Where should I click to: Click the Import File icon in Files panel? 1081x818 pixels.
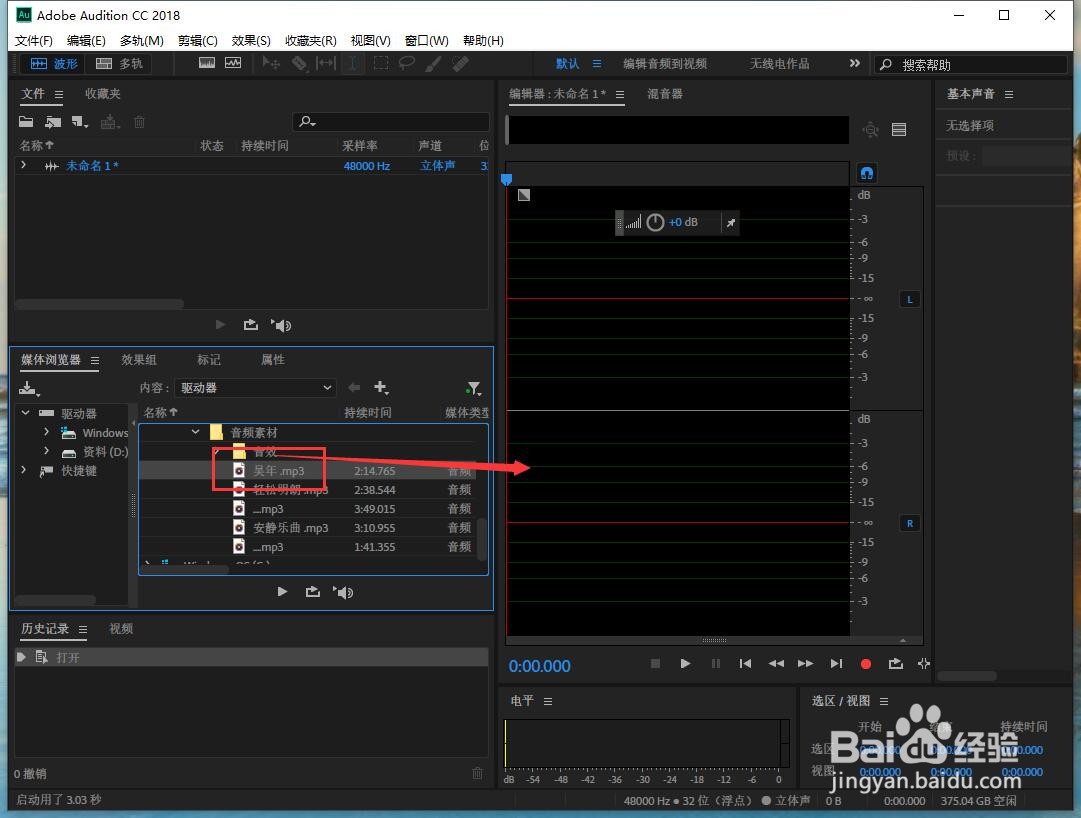pyautogui.click(x=53, y=122)
